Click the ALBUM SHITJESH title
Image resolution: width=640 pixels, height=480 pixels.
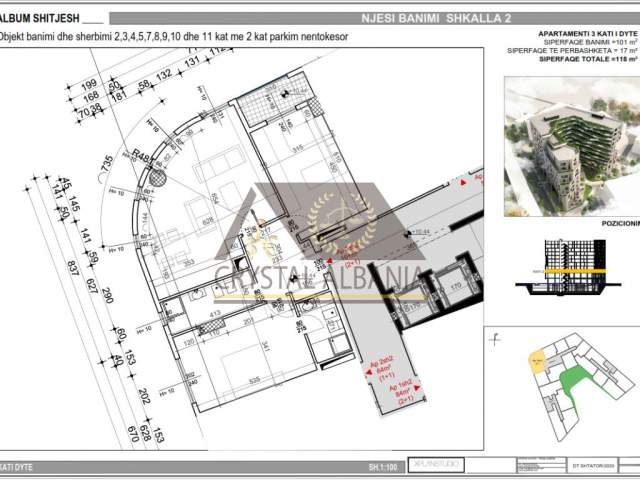40,19
